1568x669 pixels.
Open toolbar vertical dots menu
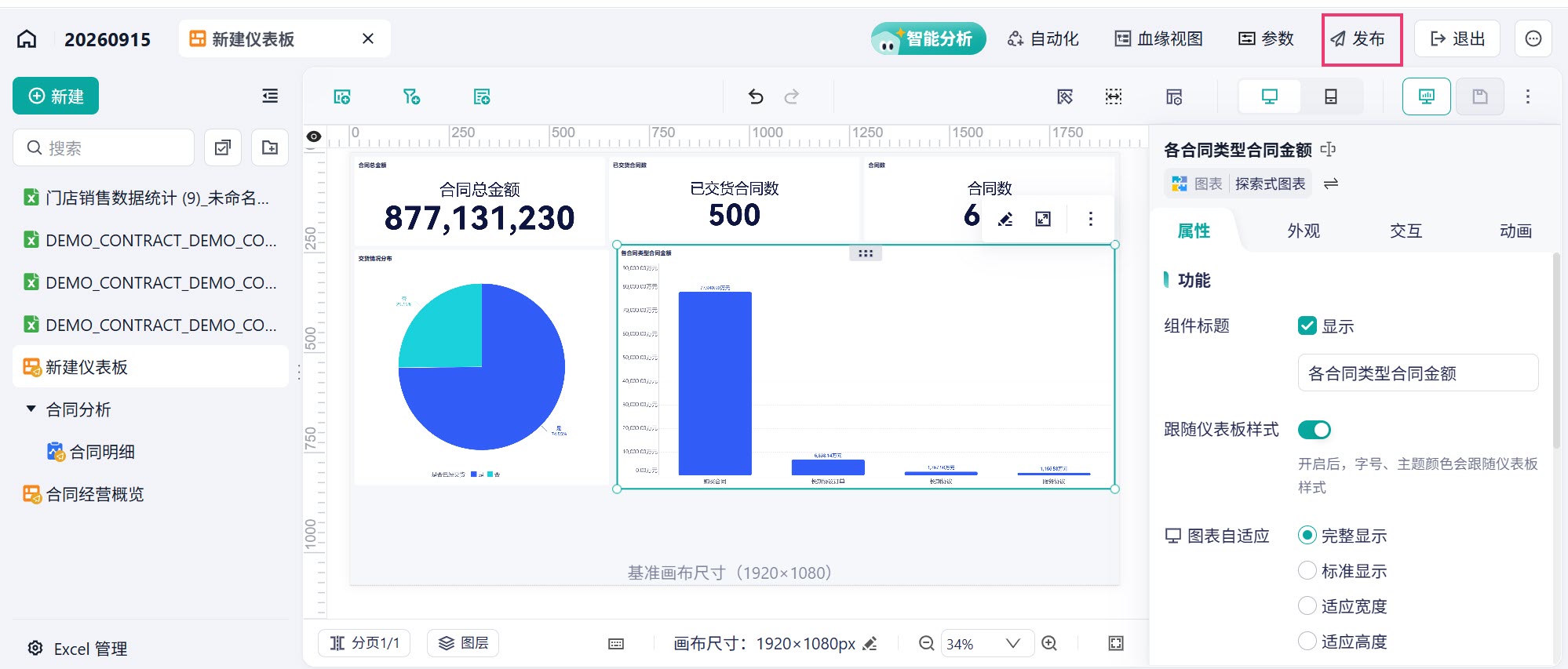pos(1527,96)
